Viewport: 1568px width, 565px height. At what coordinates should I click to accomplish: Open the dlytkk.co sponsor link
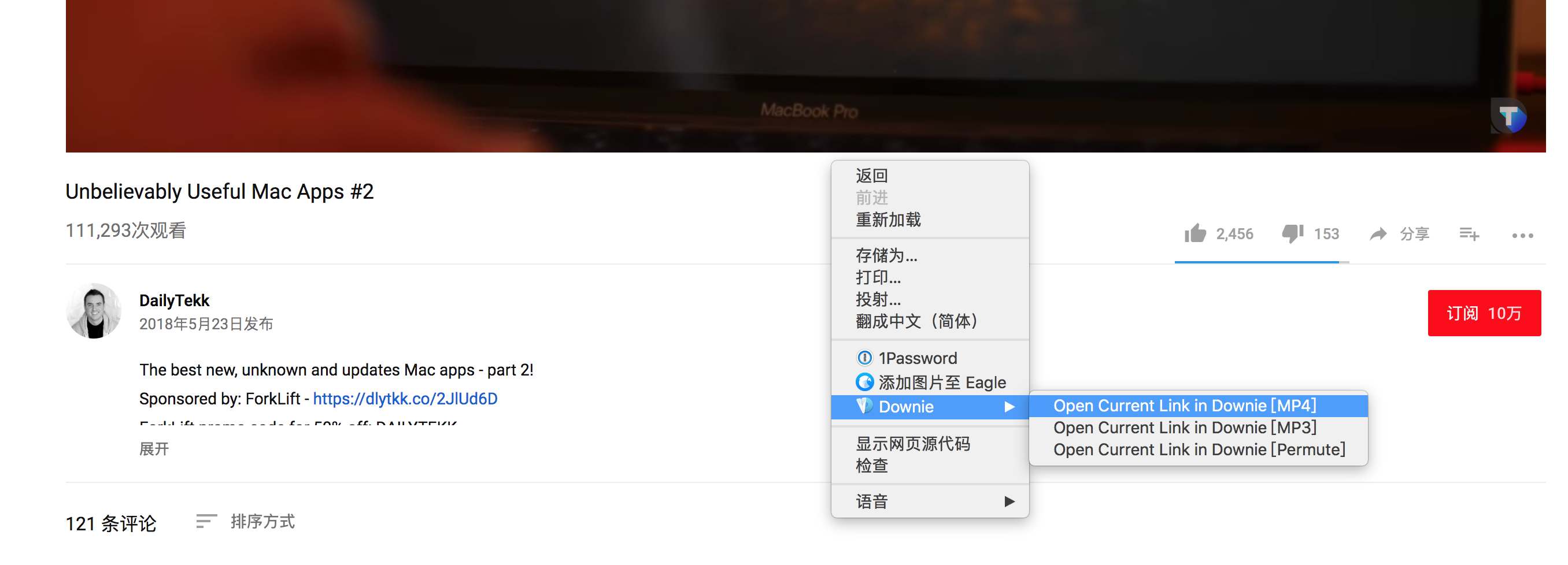tap(405, 399)
